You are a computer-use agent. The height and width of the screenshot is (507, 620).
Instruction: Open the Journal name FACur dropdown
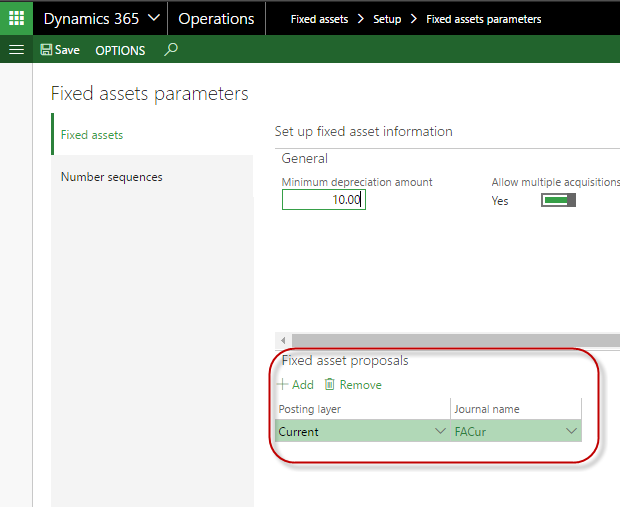516,431
